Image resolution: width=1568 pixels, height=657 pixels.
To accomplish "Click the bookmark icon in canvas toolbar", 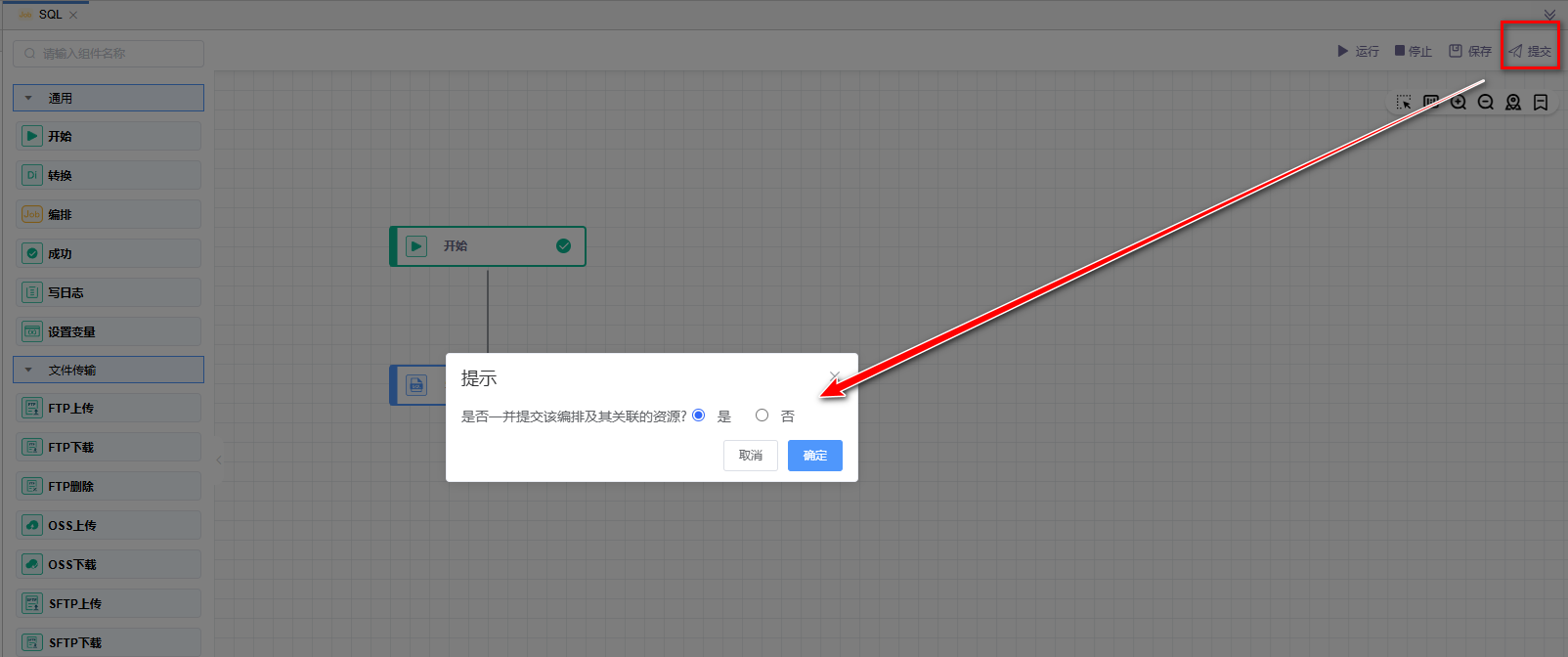I will pos(1541,103).
